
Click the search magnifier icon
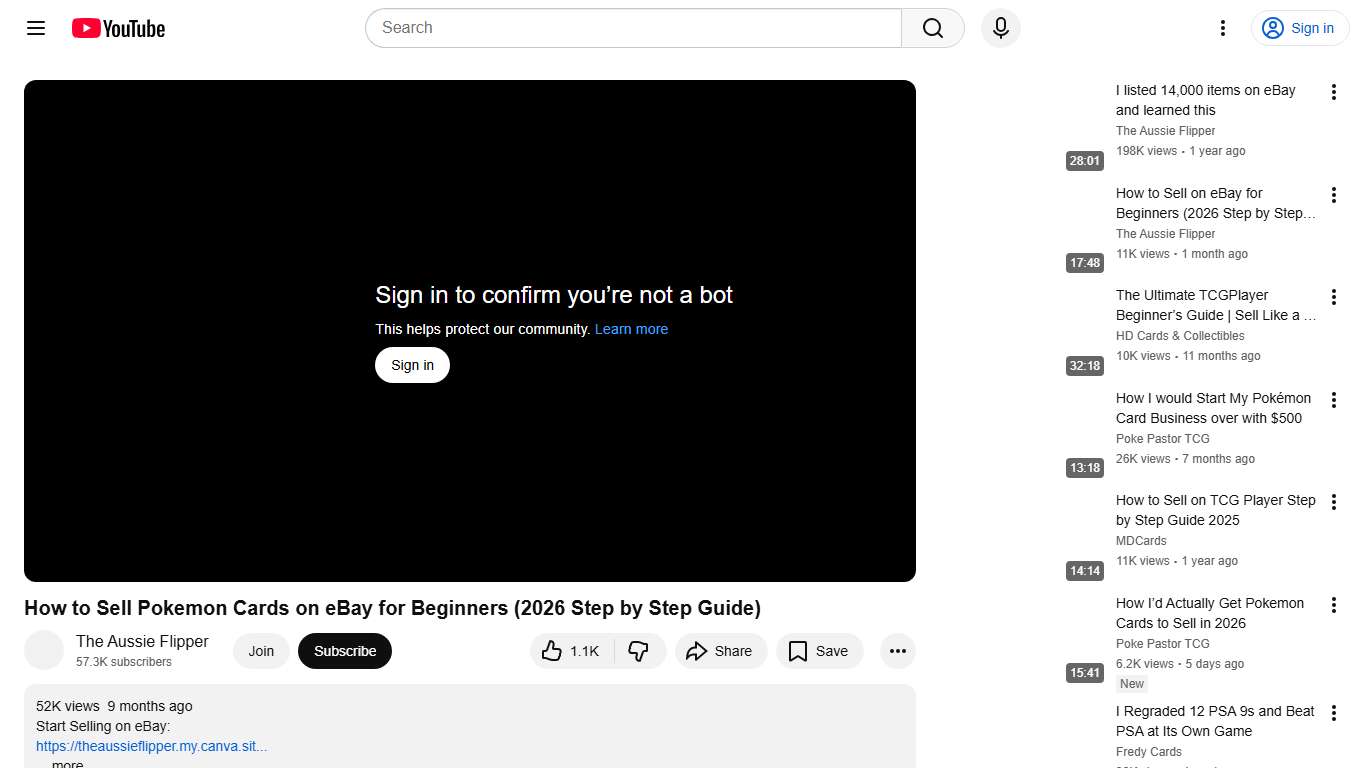(x=931, y=28)
